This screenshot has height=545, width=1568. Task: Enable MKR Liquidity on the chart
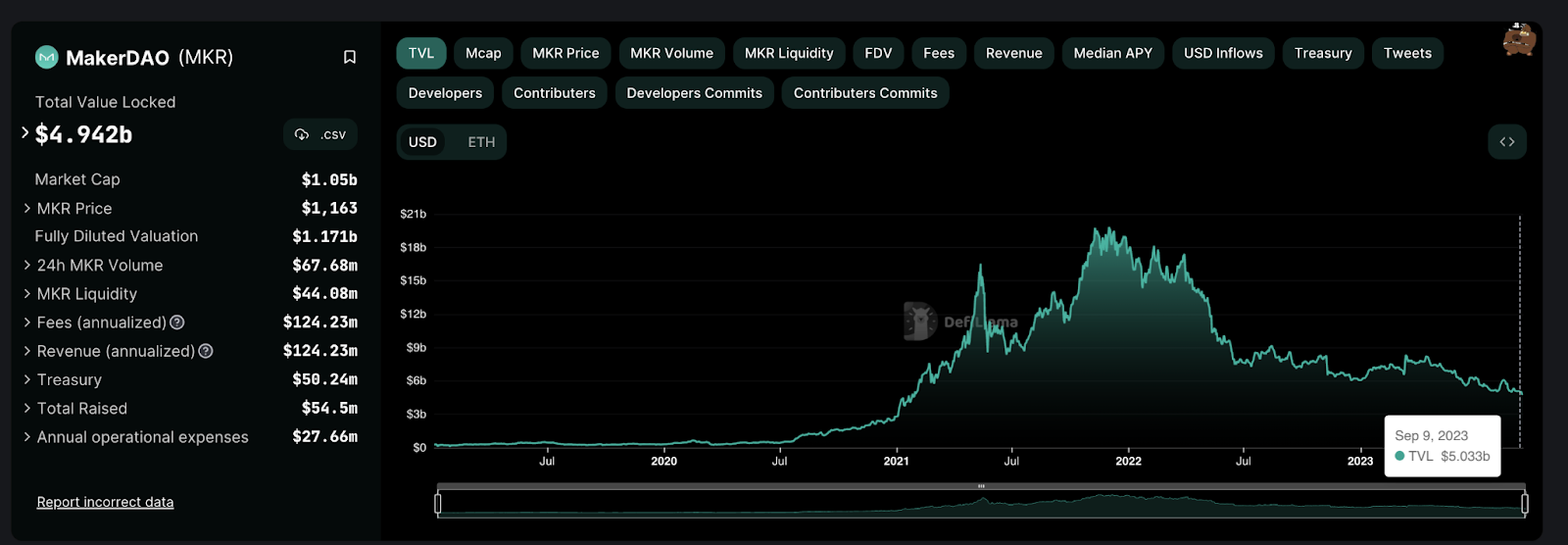coord(789,53)
